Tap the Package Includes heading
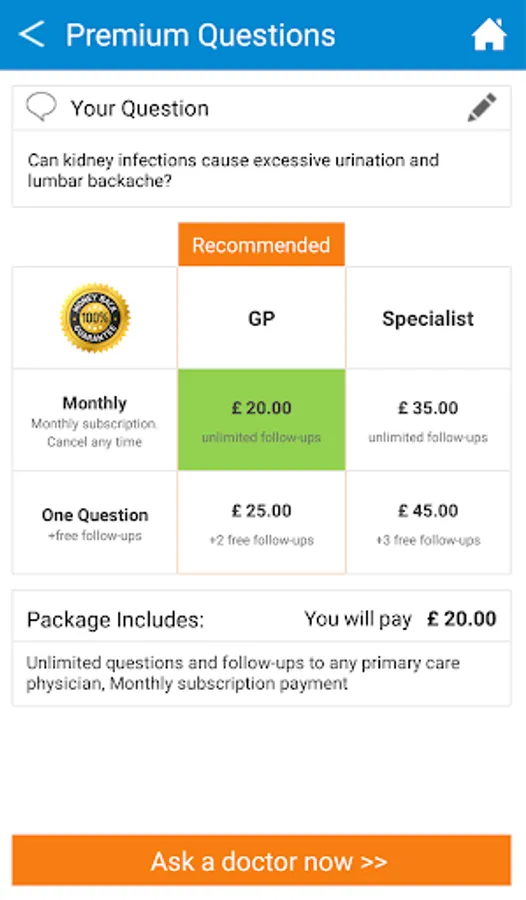Screen dimensions: 526x900 (115, 619)
